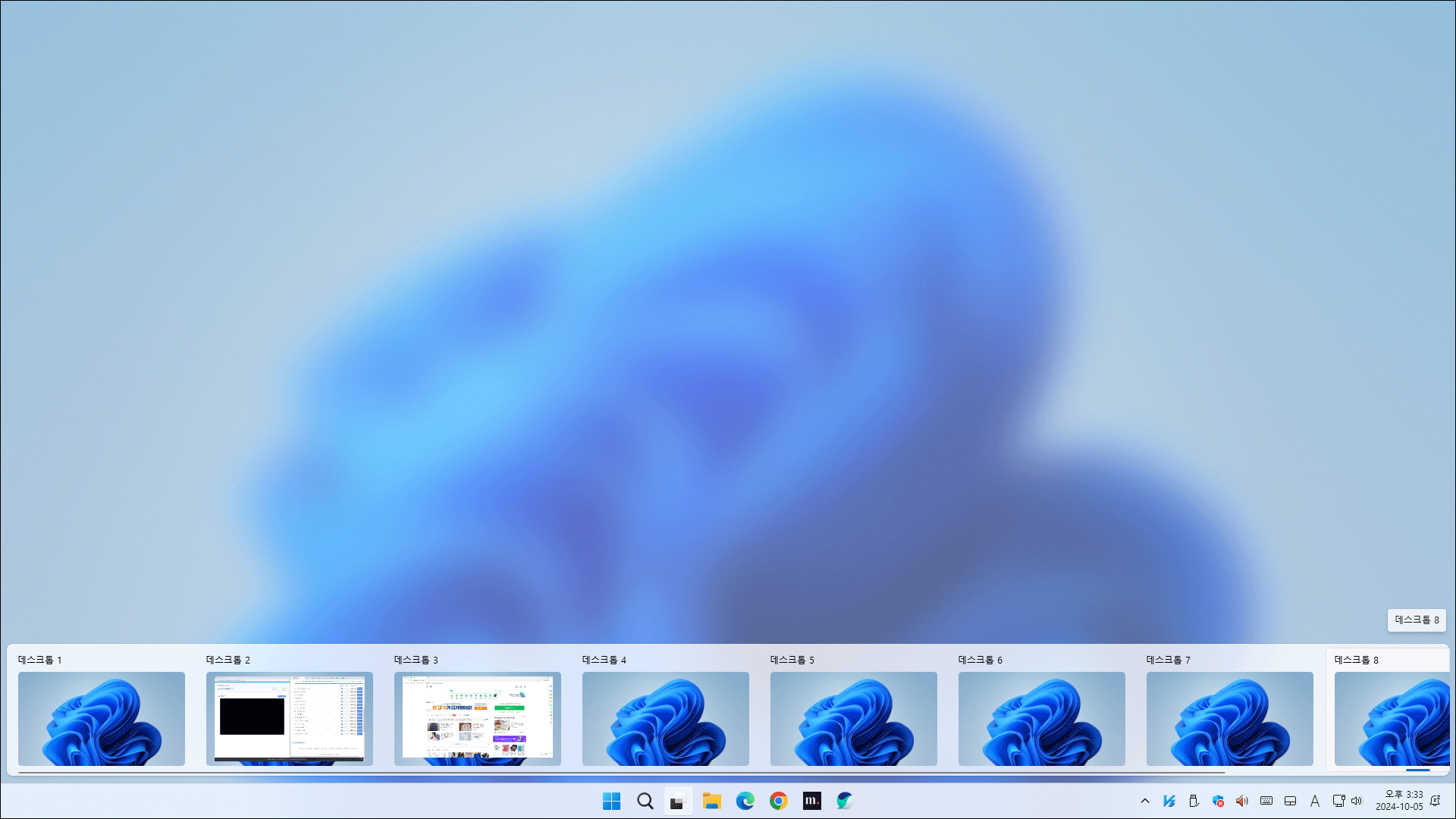Toggle the touch keyboard tray icon
The height and width of the screenshot is (819, 1456).
(x=1266, y=801)
